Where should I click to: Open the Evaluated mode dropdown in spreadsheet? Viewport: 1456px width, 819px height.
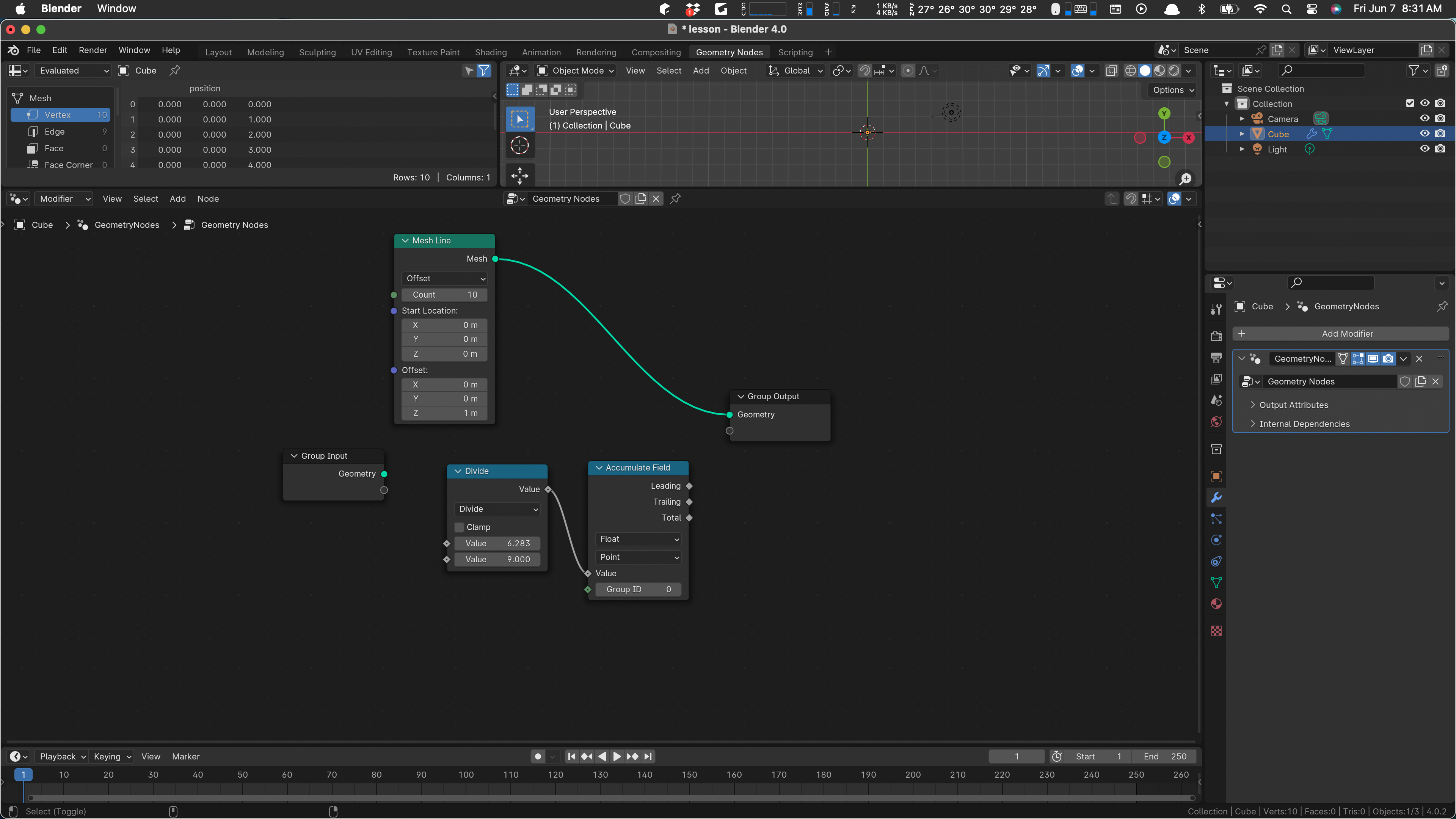(74, 70)
